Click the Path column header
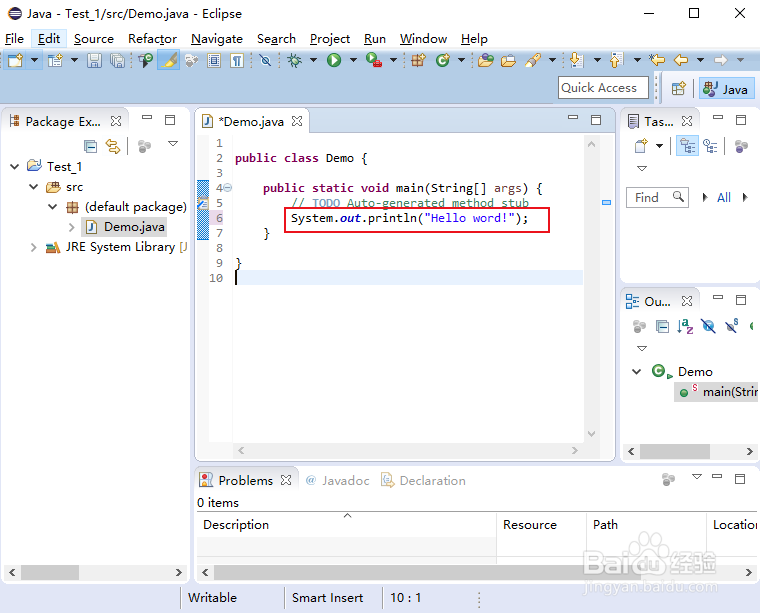The width and height of the screenshot is (760, 613). click(646, 525)
